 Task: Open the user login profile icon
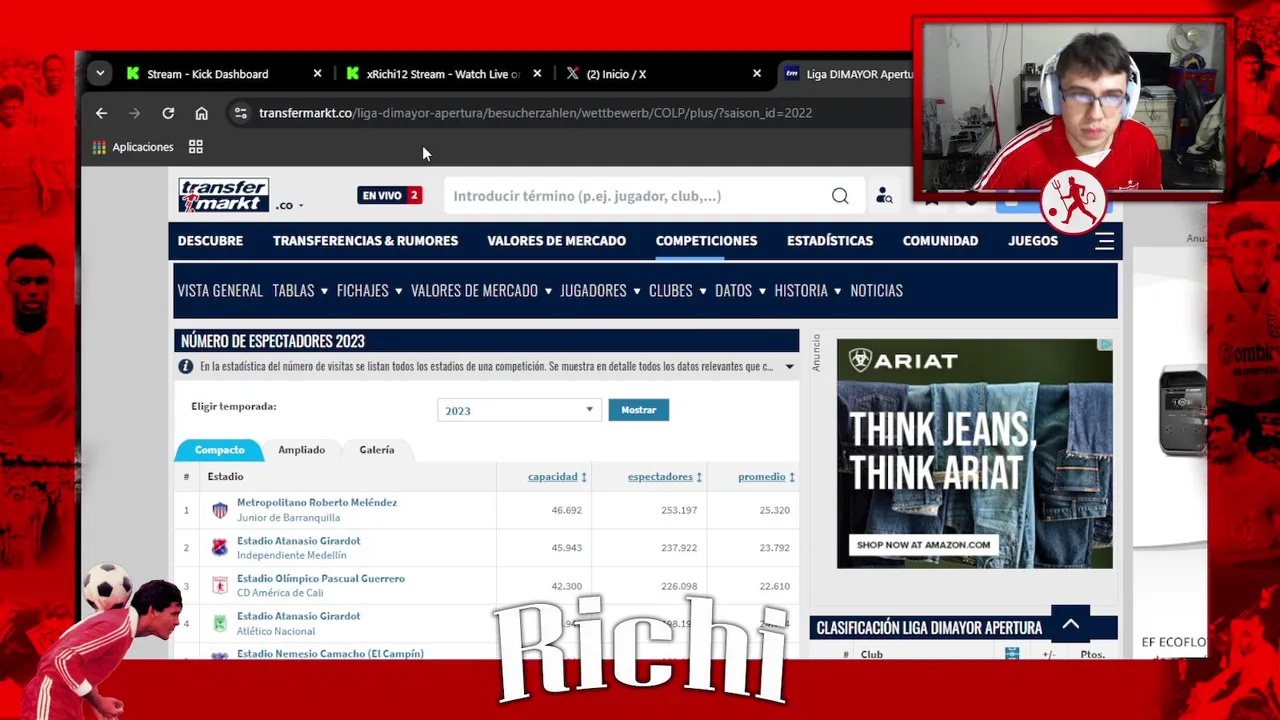884,196
